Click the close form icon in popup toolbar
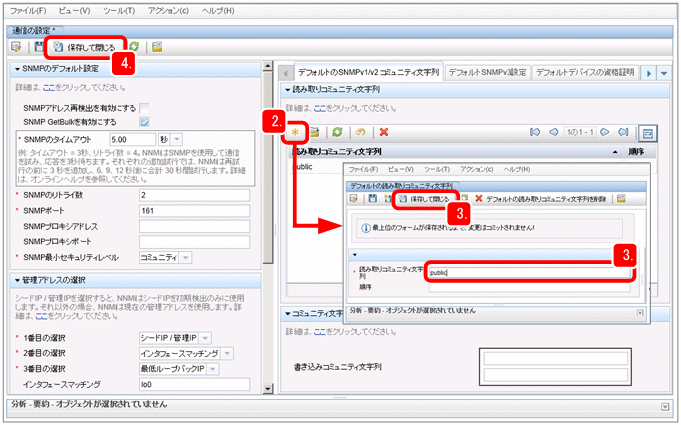The height and width of the screenshot is (425, 681). [x=354, y=199]
